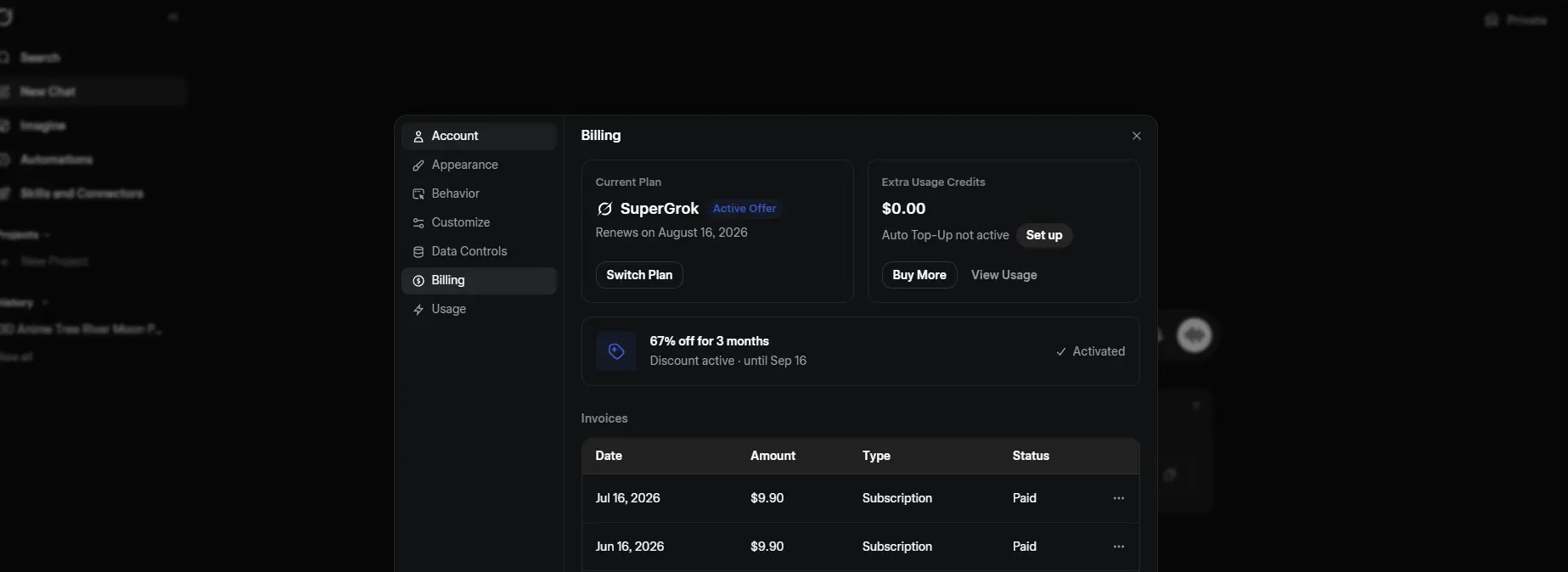Click 'Discount active · until Sep 16' text
Screen dimensions: 1568x572
point(728,361)
